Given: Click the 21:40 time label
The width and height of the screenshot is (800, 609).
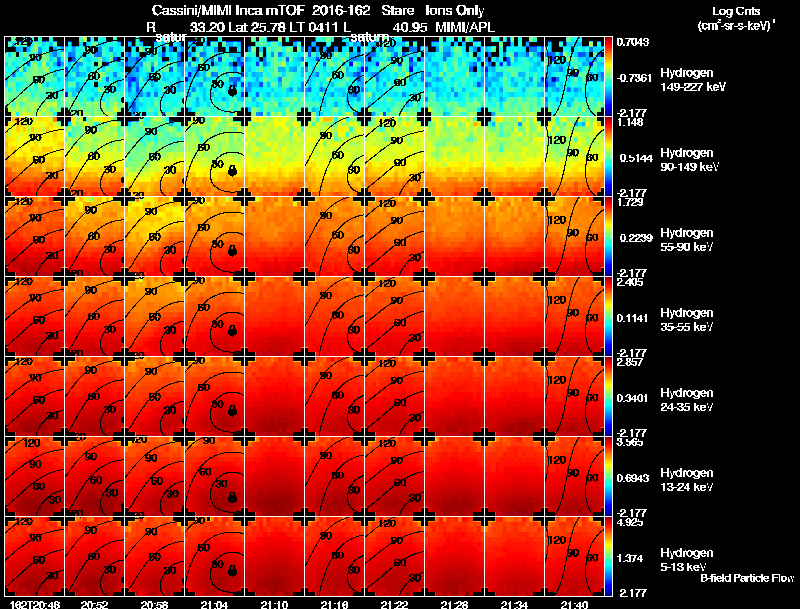Looking at the screenshot, I should point(574,605).
